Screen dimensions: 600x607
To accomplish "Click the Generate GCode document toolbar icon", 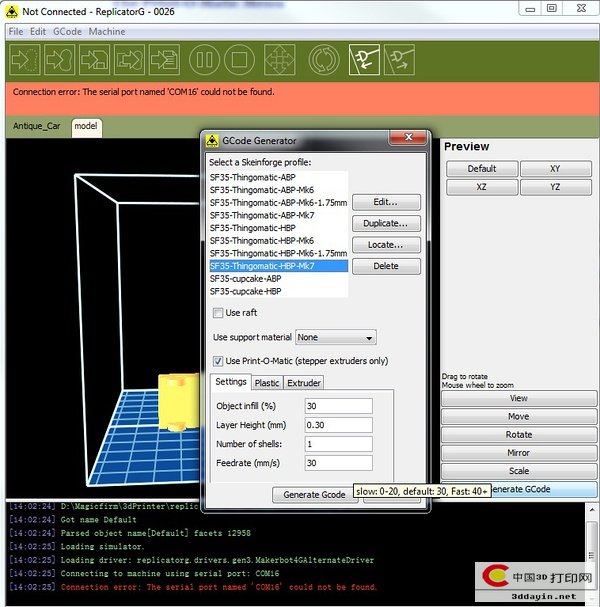I will (165, 60).
